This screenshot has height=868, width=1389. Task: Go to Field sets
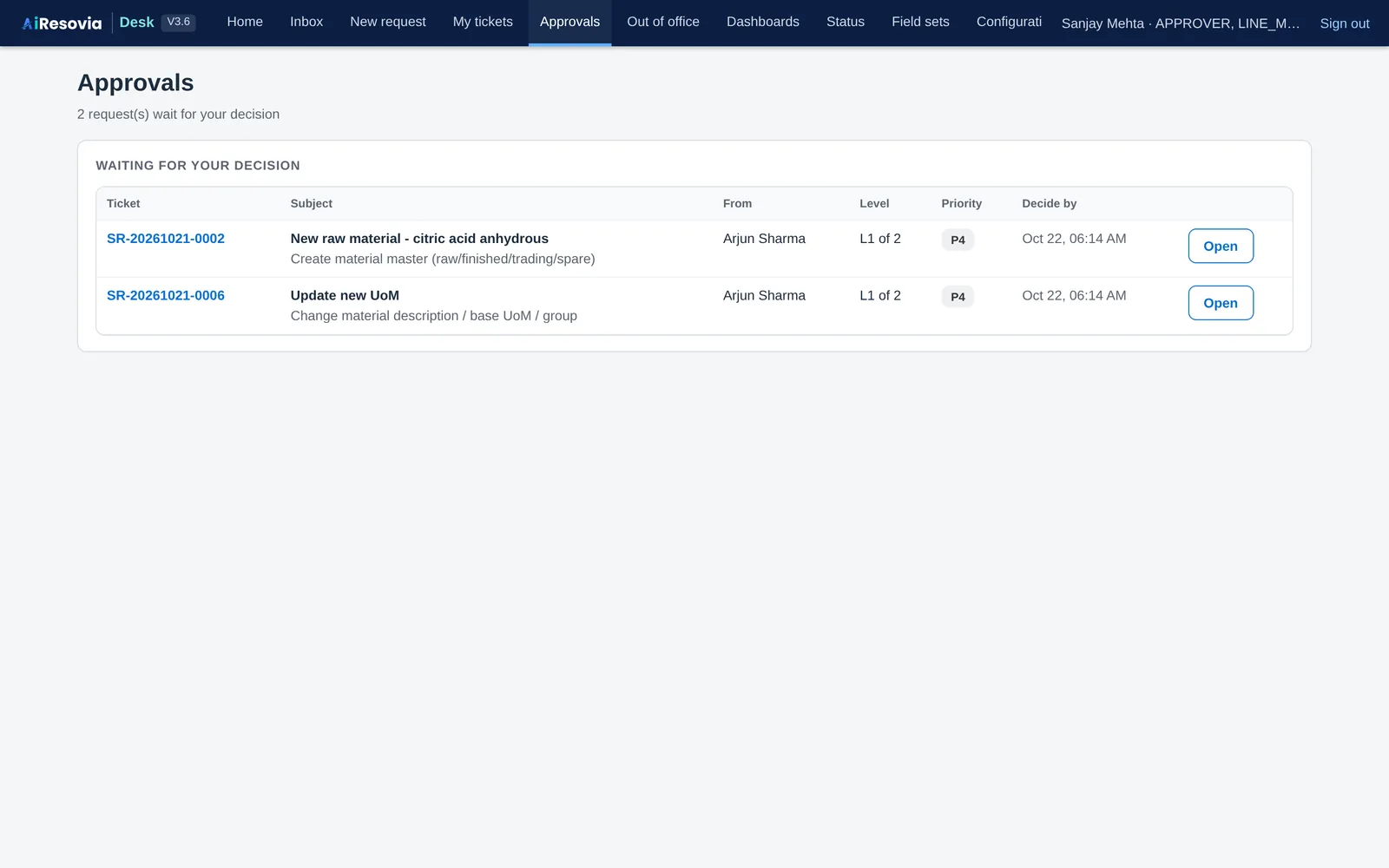[x=920, y=22]
